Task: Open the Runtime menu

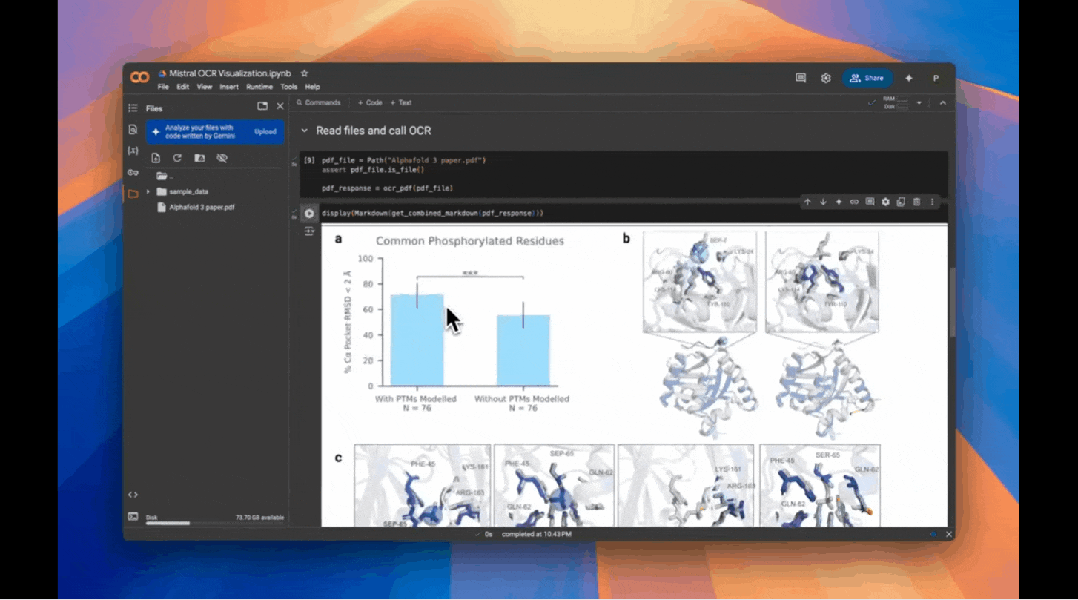Action: [259, 87]
